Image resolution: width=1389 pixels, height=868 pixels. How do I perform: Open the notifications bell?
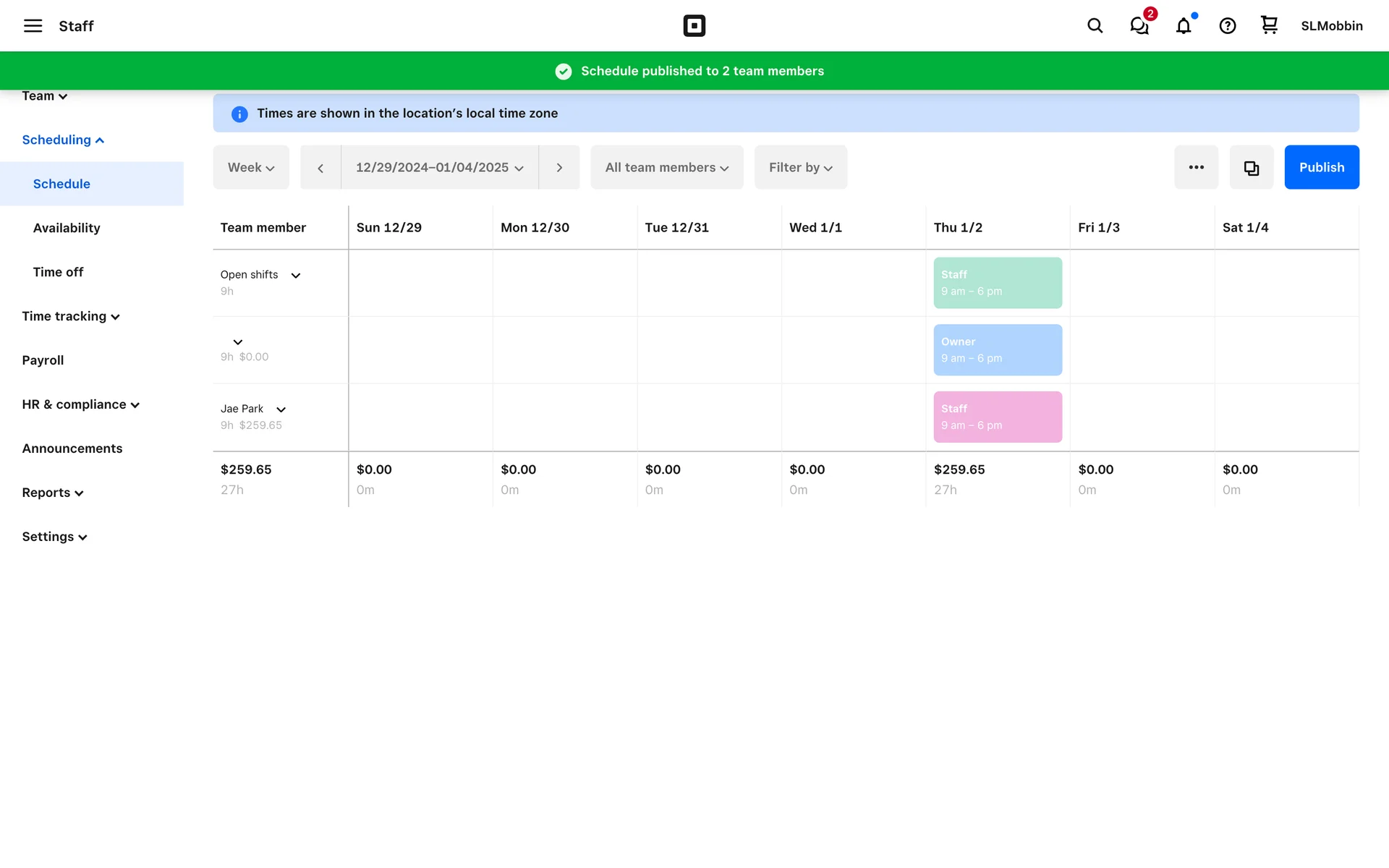(x=1184, y=26)
